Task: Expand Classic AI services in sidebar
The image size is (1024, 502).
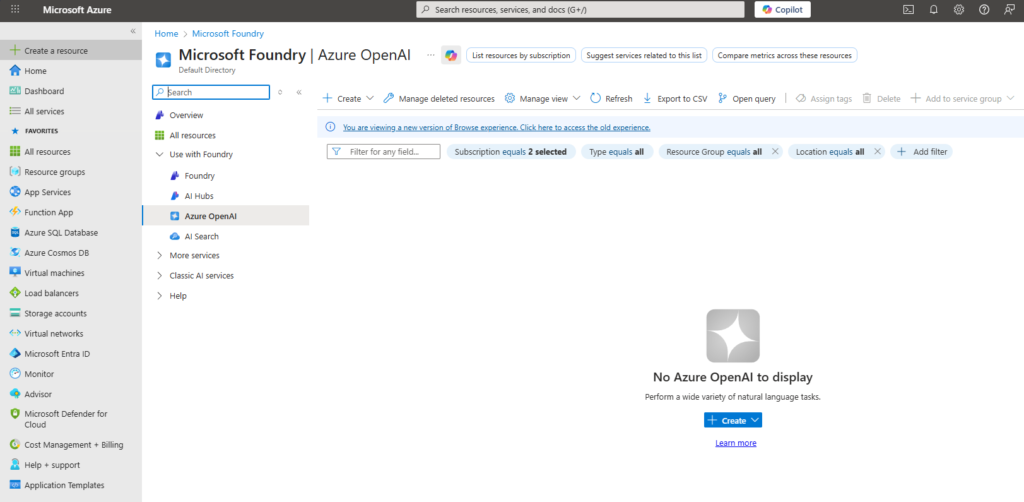Action: [x=160, y=276]
